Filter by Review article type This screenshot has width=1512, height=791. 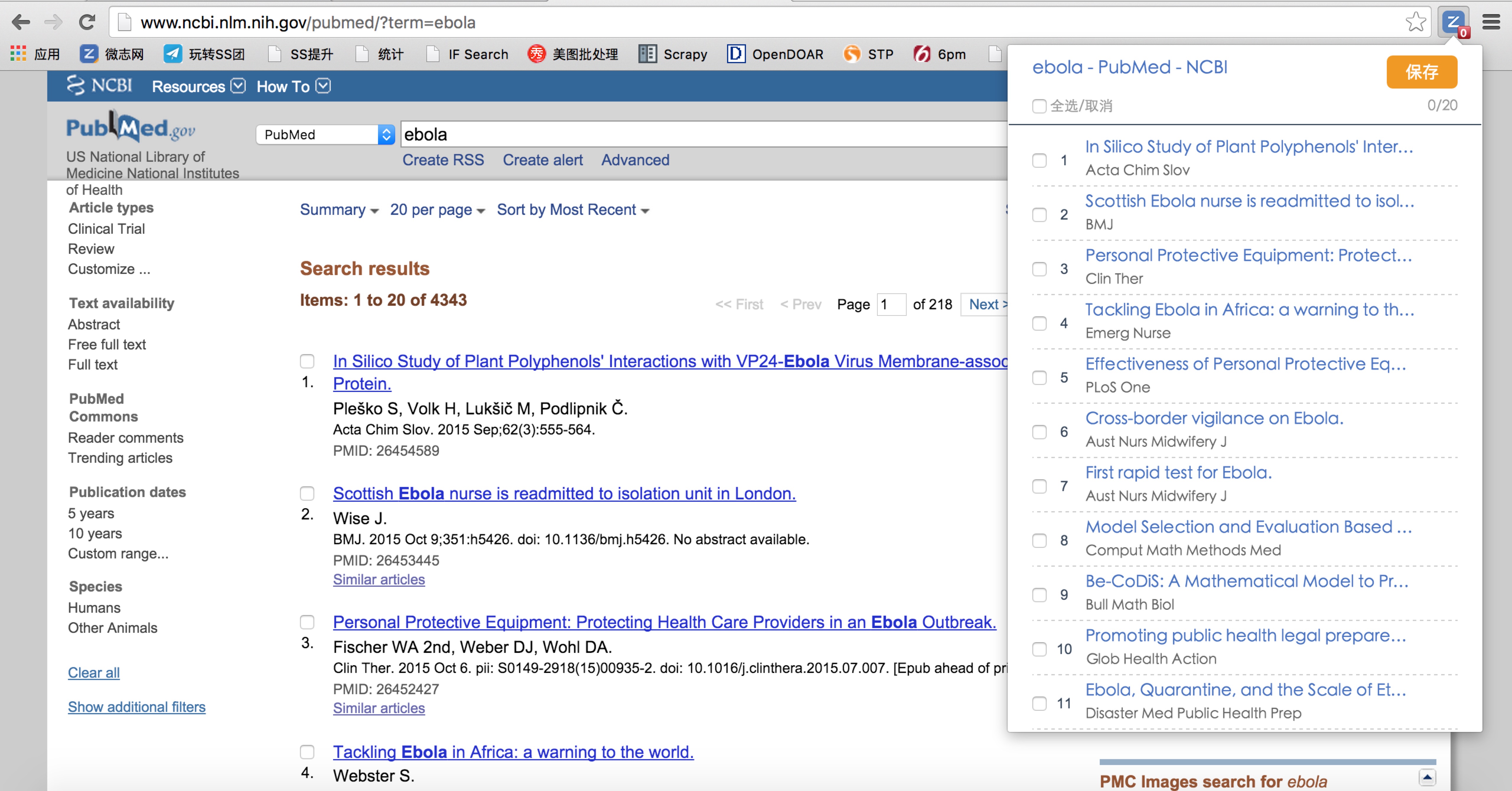(91, 249)
